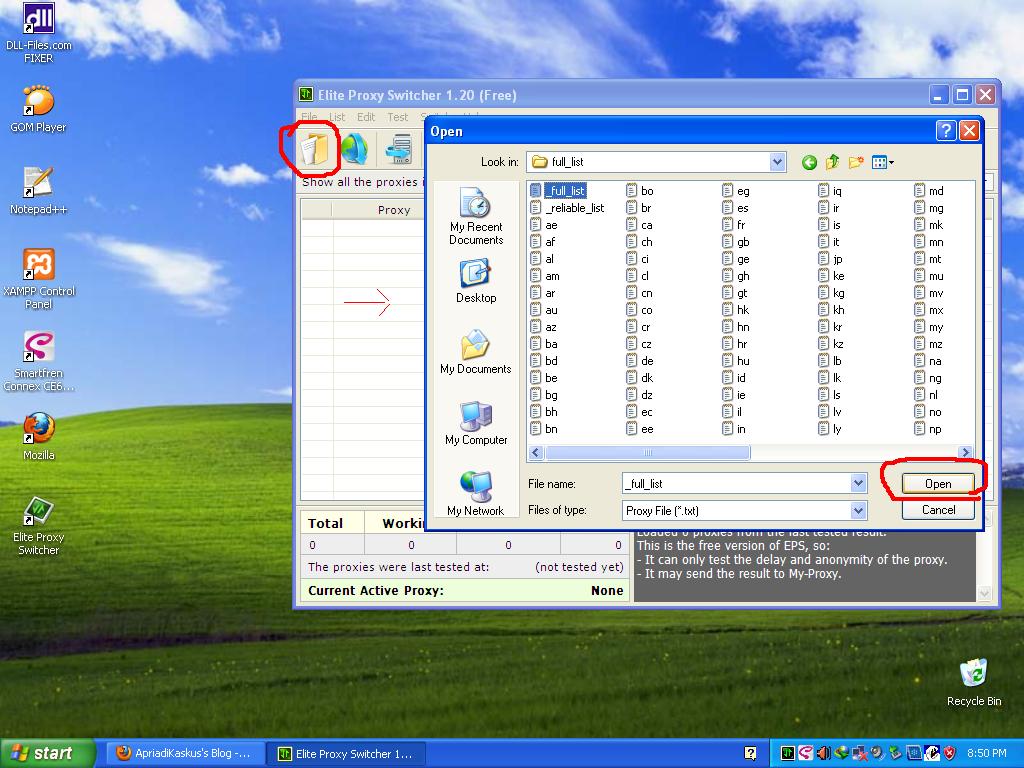Expand the File name dropdown arrow
Viewport: 1024px width, 768px height.
[858, 483]
